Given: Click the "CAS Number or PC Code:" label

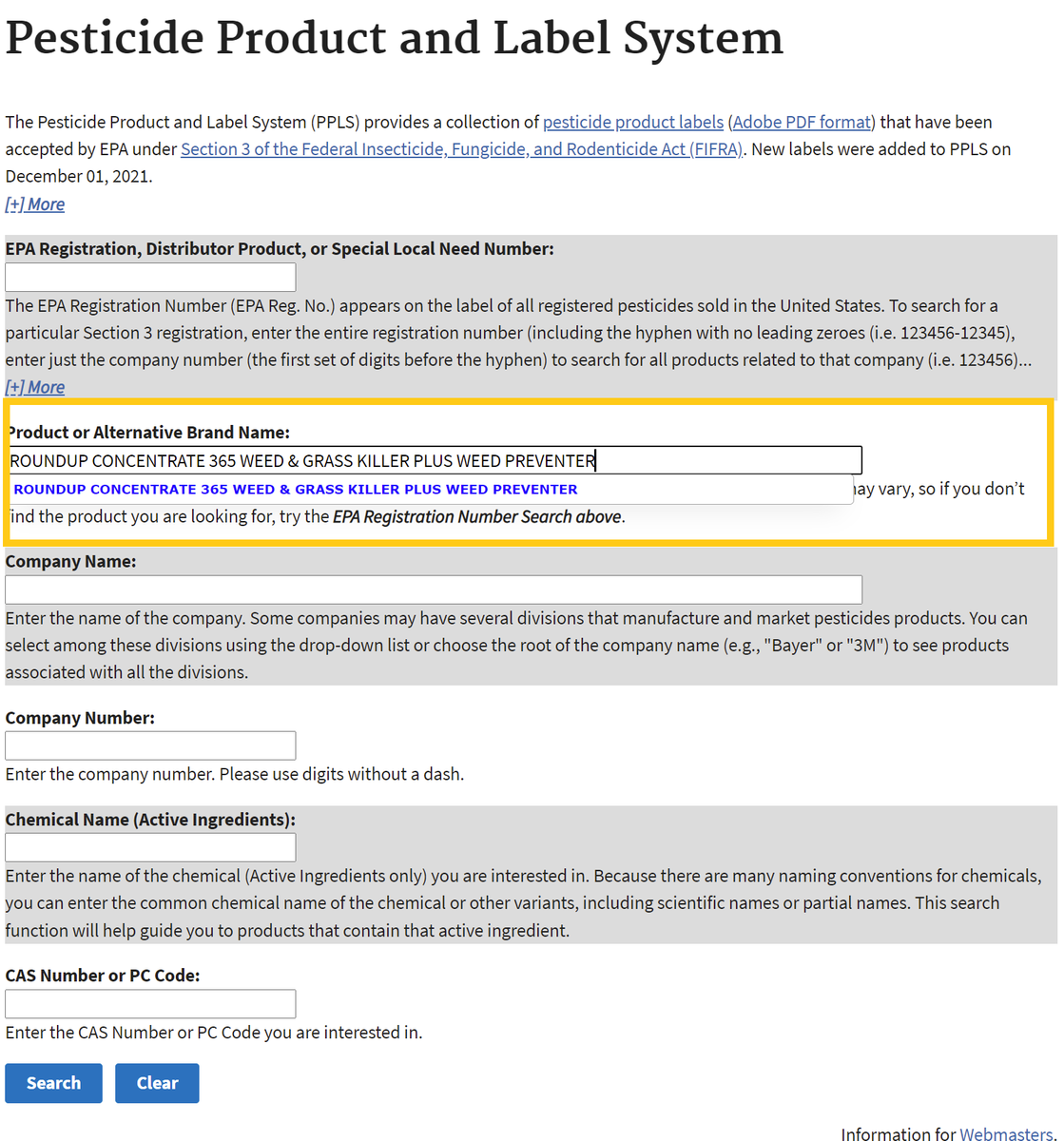Looking at the screenshot, I should (x=103, y=976).
